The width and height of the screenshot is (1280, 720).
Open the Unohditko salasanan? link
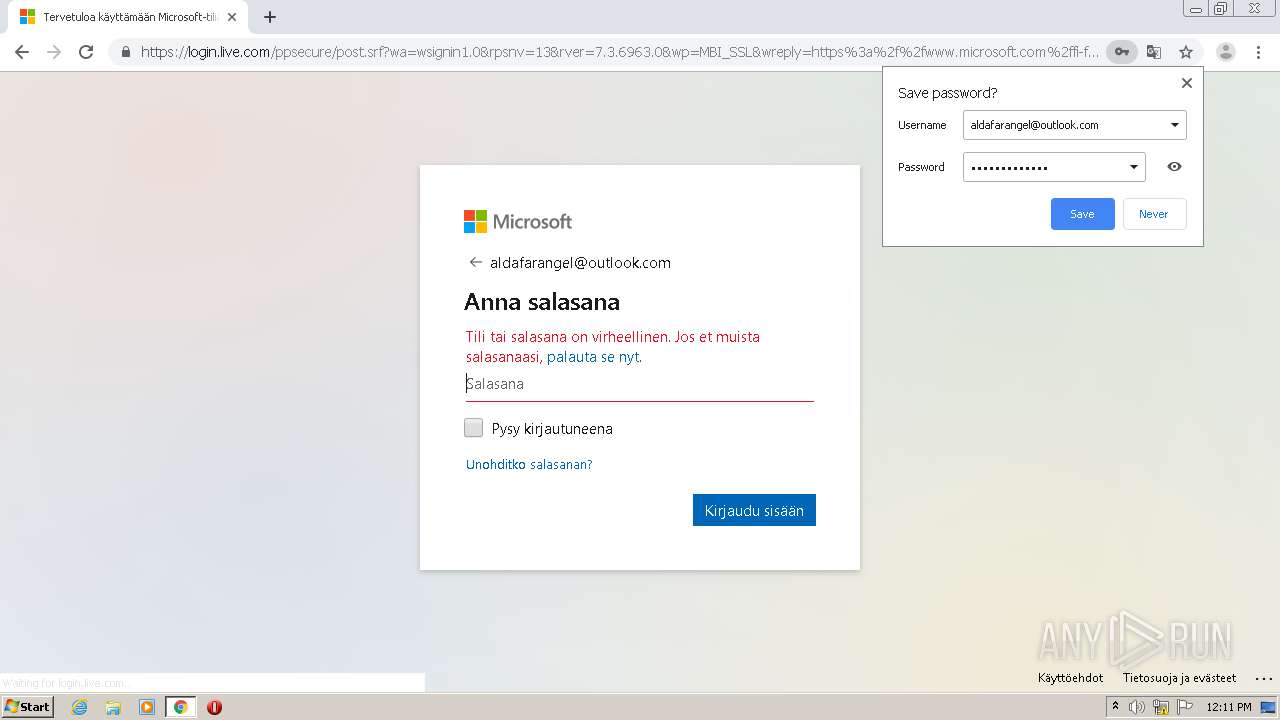pyautogui.click(x=529, y=464)
